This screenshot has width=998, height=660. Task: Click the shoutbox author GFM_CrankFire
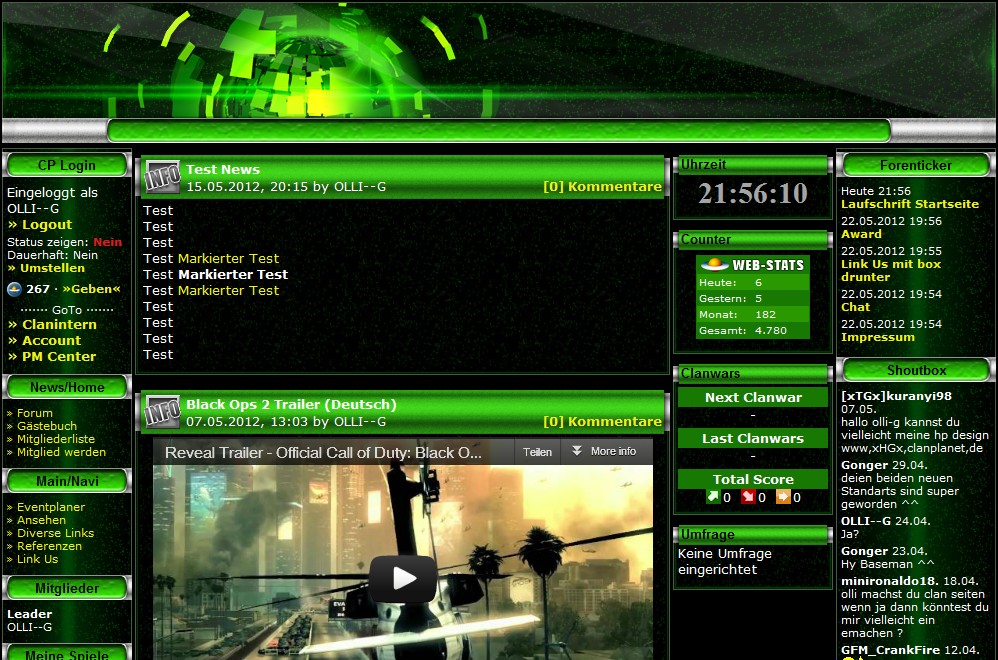click(890, 650)
